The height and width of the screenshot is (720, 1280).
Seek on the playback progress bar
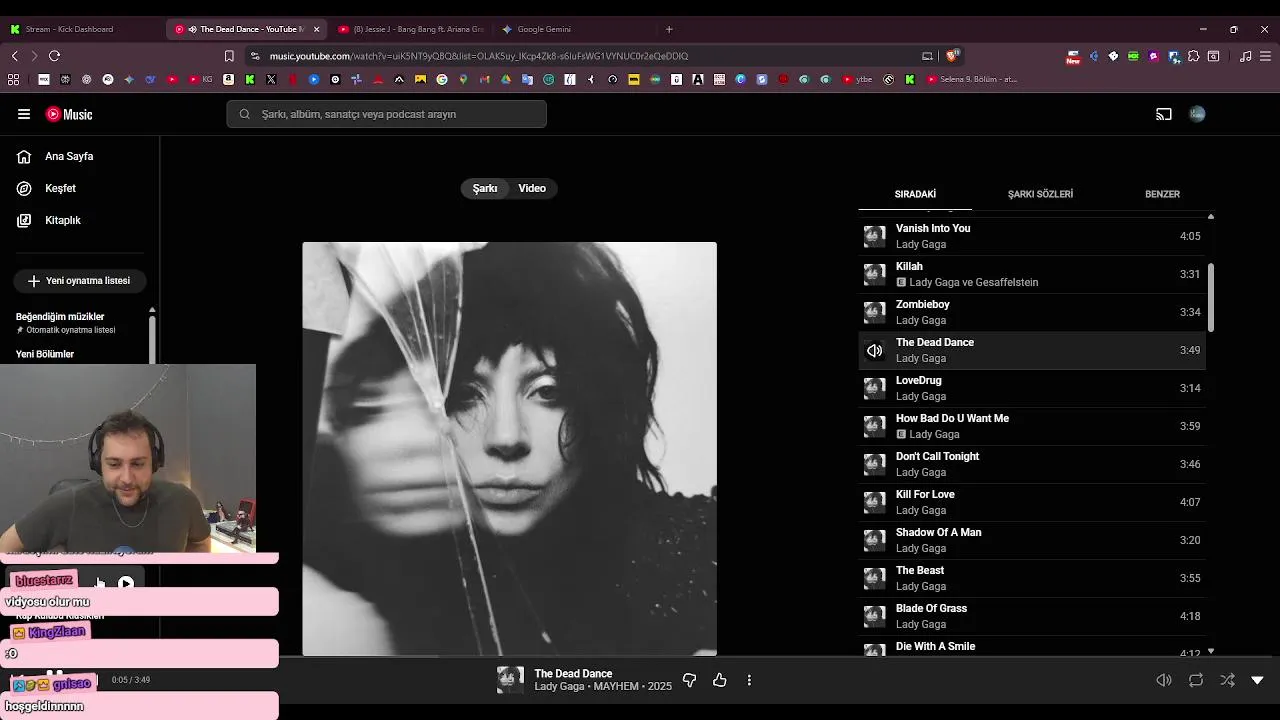coord(640,658)
